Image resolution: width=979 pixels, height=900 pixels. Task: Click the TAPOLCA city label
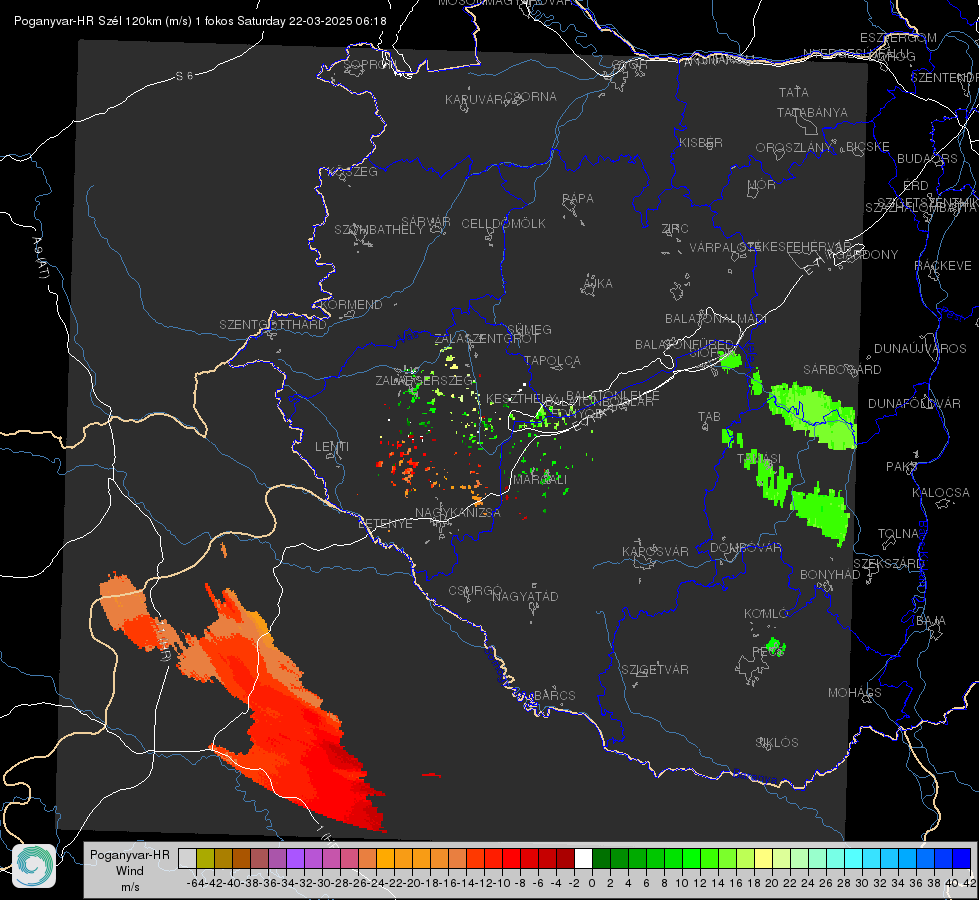[x=553, y=360]
